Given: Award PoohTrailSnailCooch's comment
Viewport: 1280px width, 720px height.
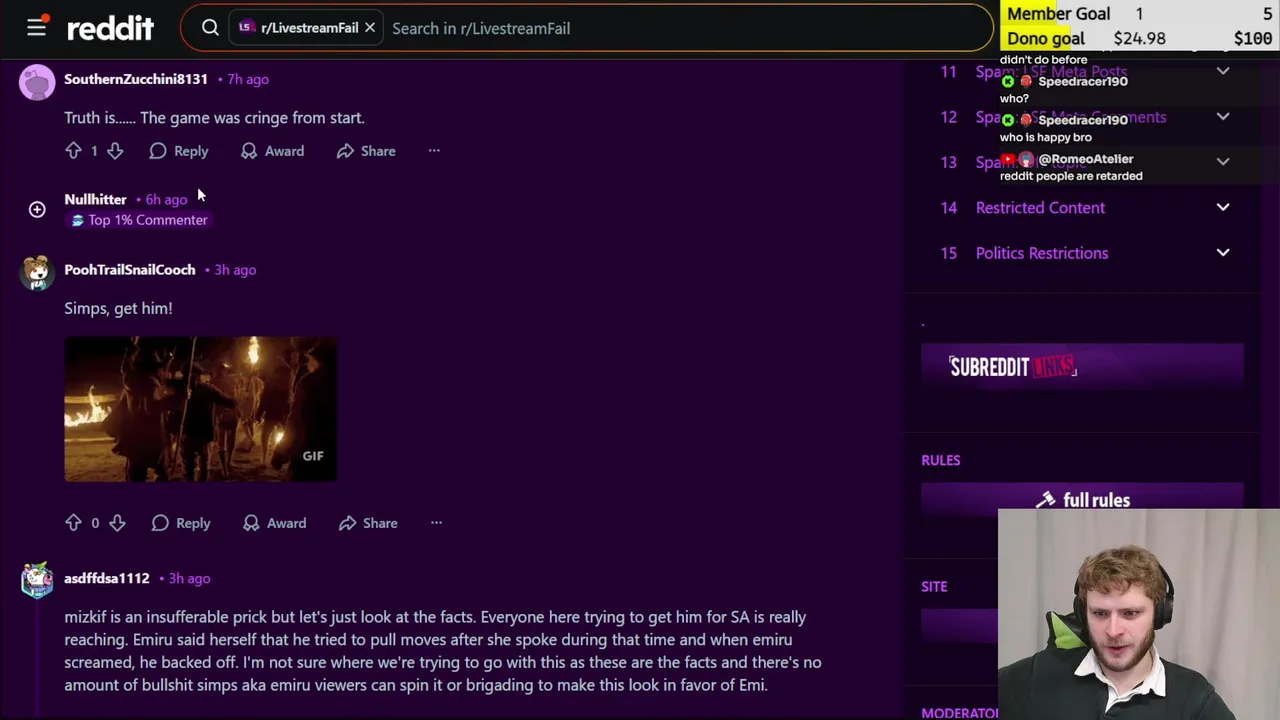Looking at the screenshot, I should tap(274, 523).
